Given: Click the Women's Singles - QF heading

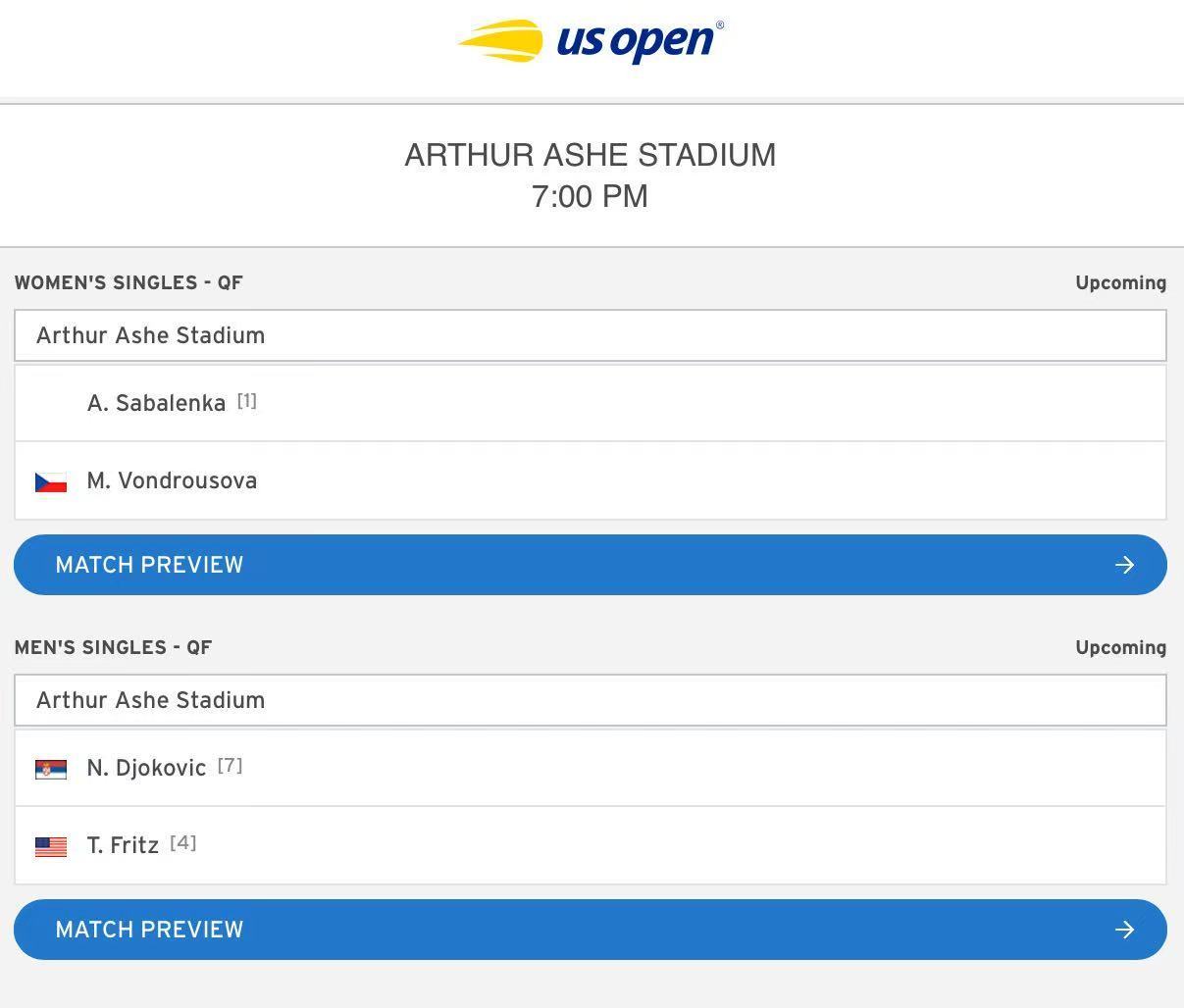Looking at the screenshot, I should tap(129, 283).
